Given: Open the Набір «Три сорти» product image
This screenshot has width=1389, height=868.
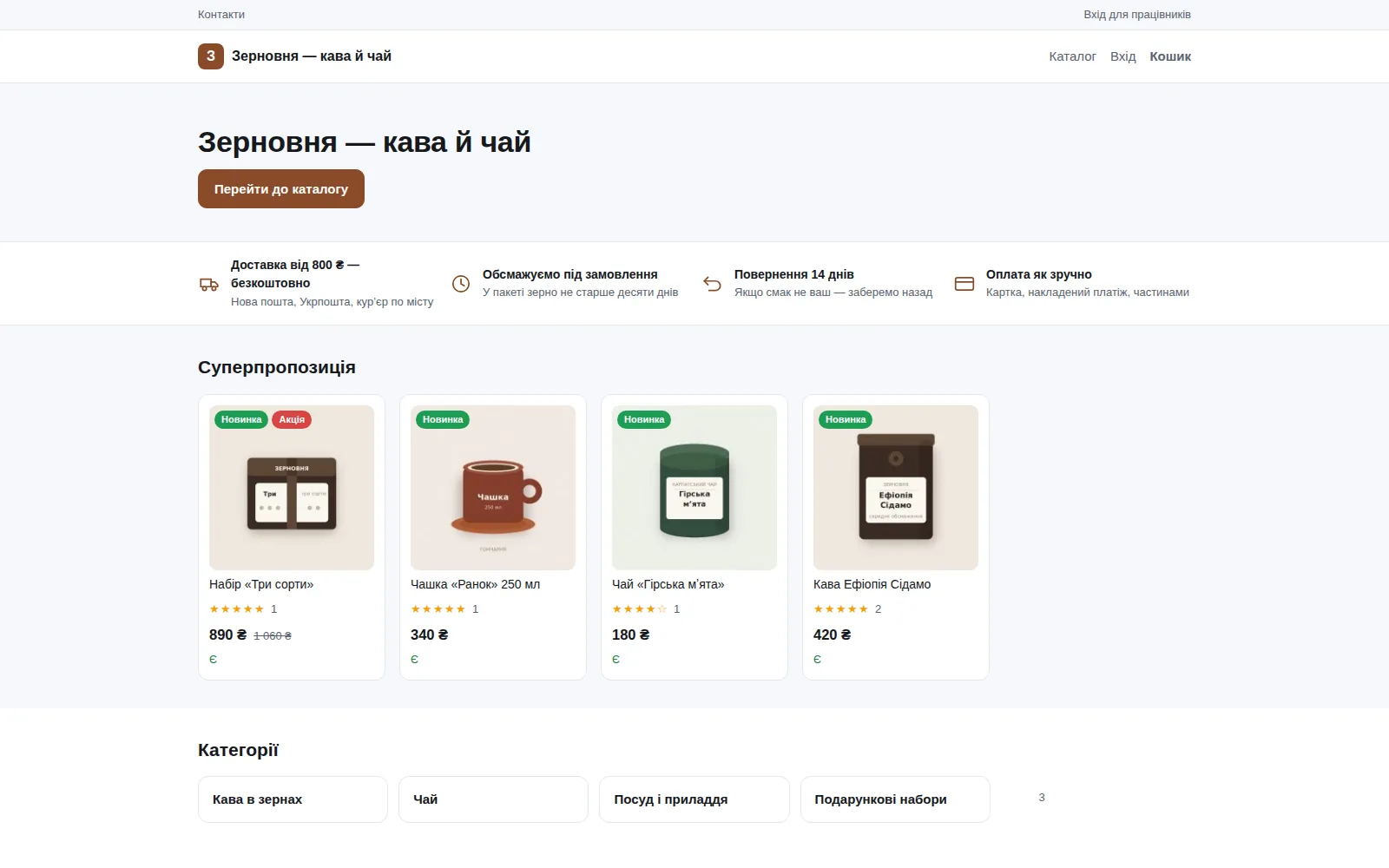Looking at the screenshot, I should 292,488.
